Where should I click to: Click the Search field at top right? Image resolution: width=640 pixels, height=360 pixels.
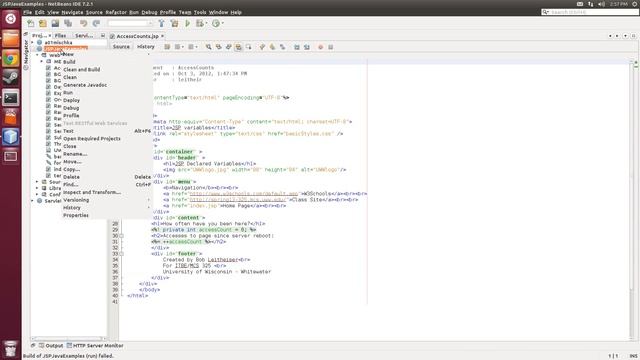tap(590, 12)
